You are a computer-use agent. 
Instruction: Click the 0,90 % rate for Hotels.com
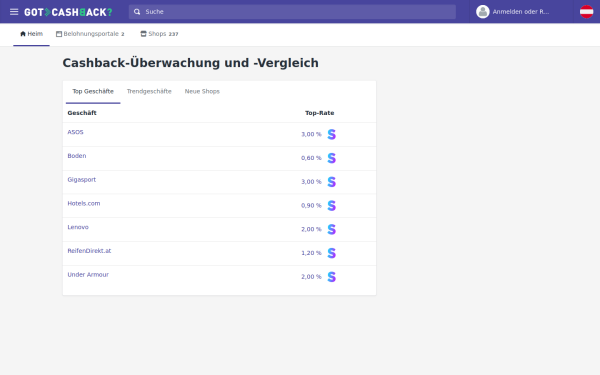pos(311,205)
